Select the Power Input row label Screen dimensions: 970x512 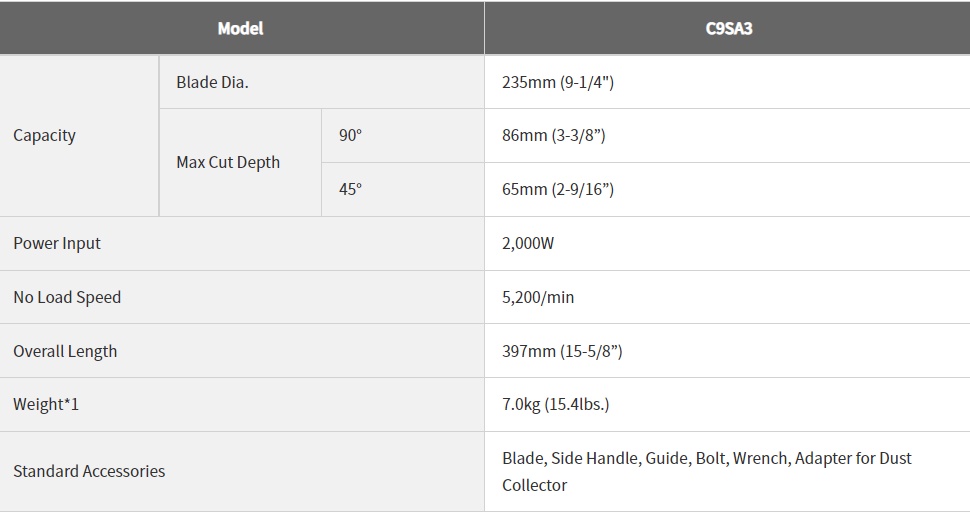(57, 244)
